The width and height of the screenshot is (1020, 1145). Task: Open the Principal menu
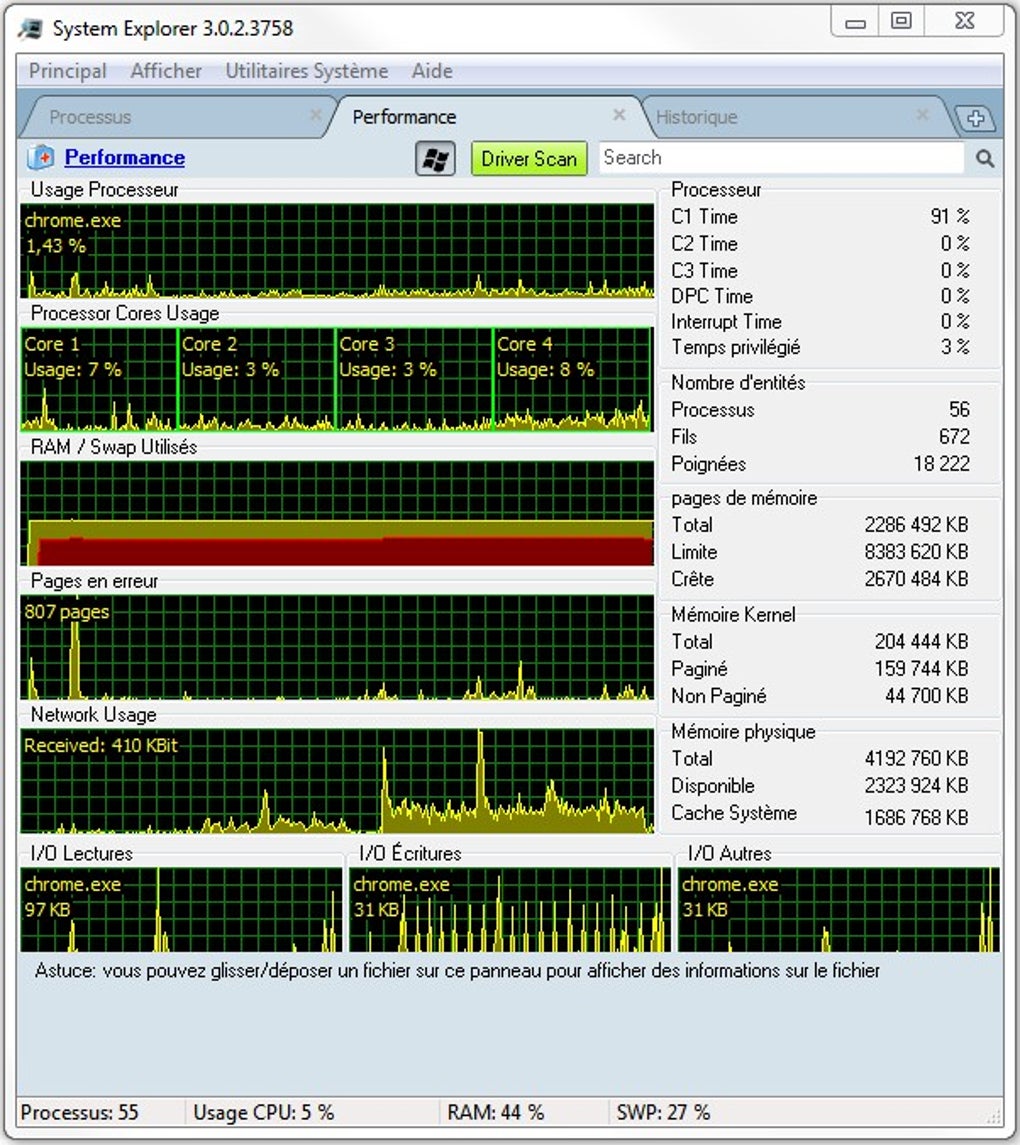68,71
